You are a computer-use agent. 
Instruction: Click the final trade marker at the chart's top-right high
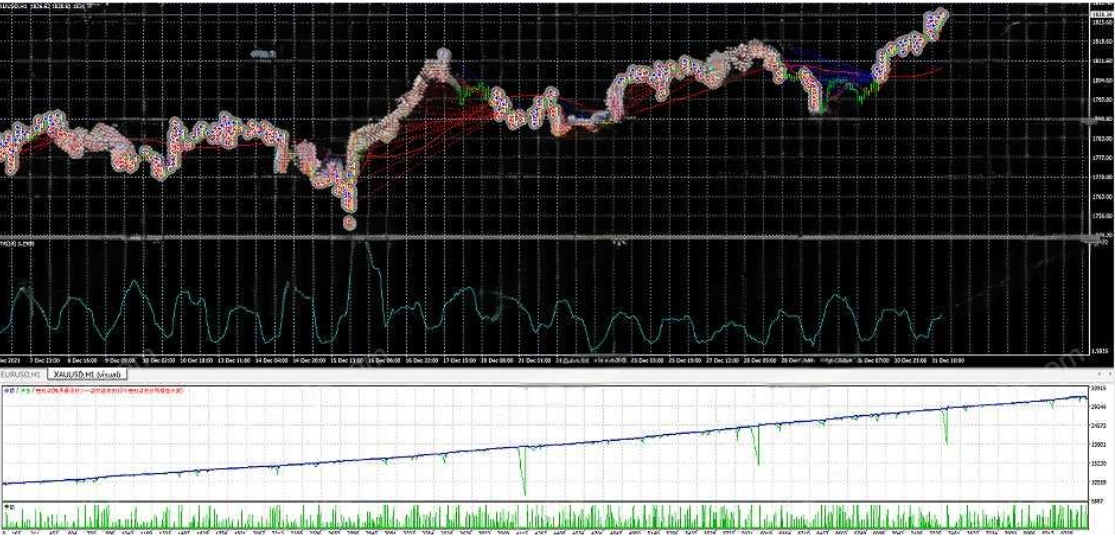pyautogui.click(x=942, y=13)
